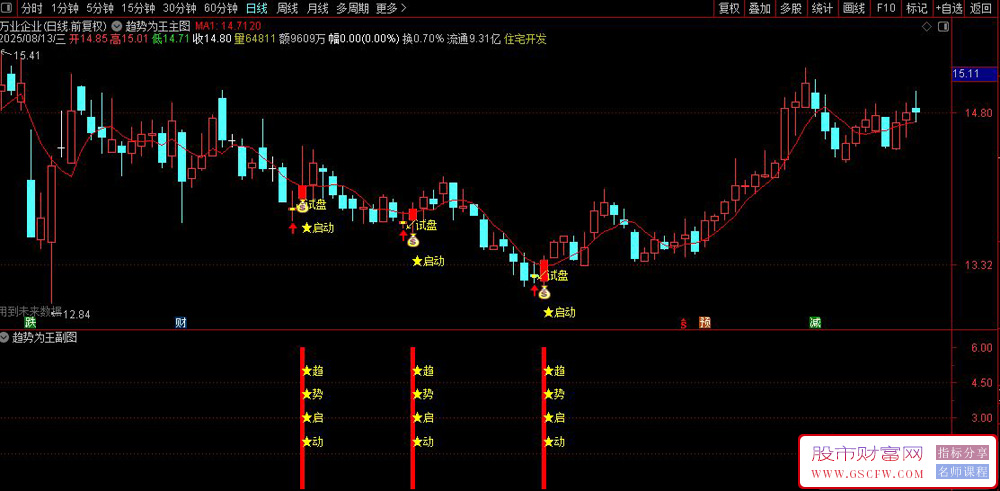1000x491 pixels.
Task: Open the dropdown circle beside 趋势为王副图
Action: [x=5, y=338]
